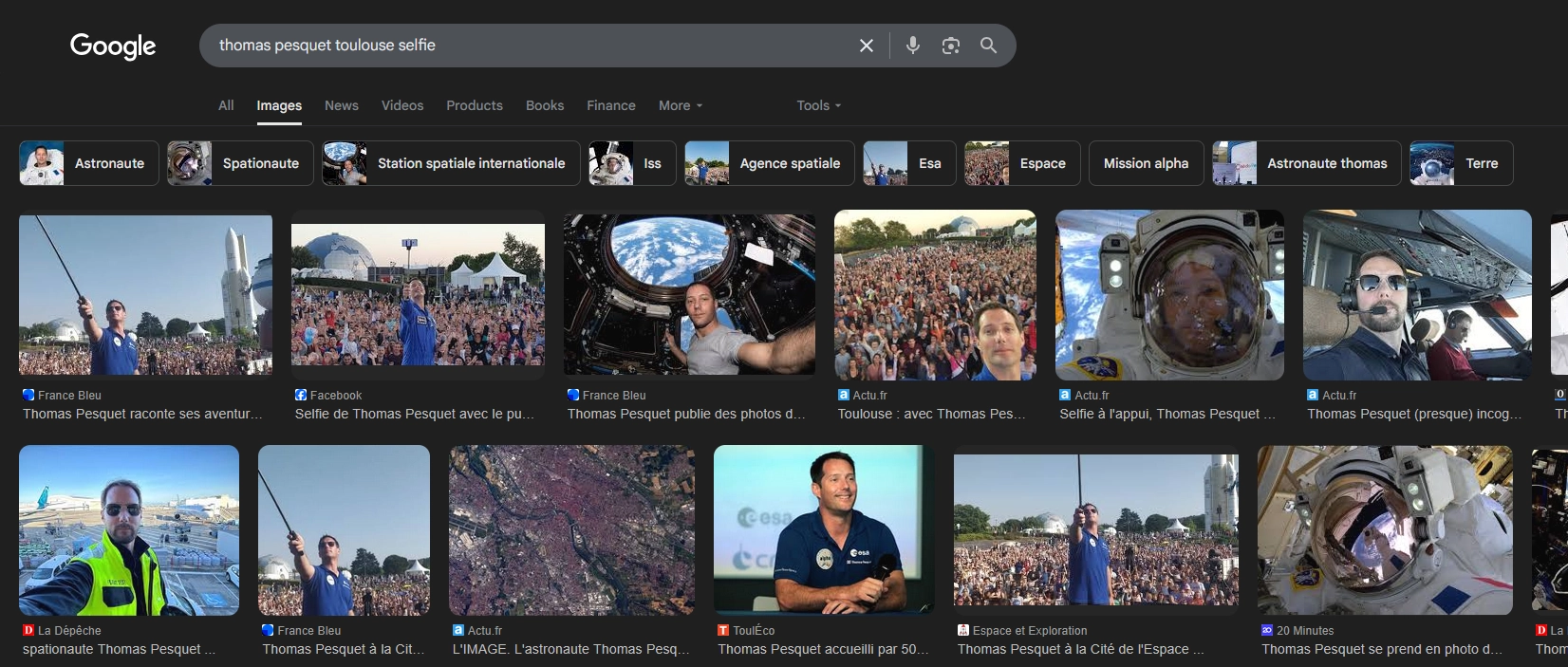1568x667 pixels.
Task: Open the Facebook crowd selfie thumbnail
Action: click(x=418, y=294)
